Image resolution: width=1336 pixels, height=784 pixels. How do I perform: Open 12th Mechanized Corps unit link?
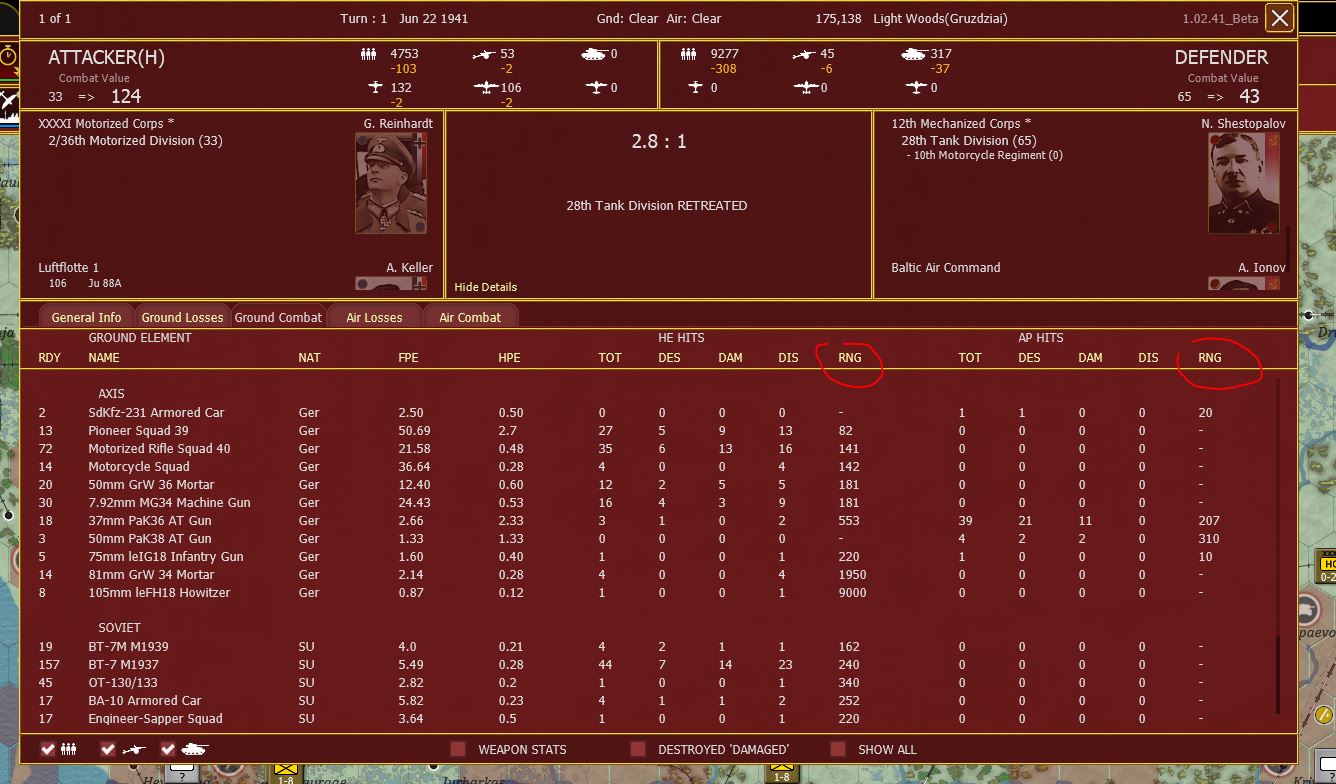(x=961, y=124)
